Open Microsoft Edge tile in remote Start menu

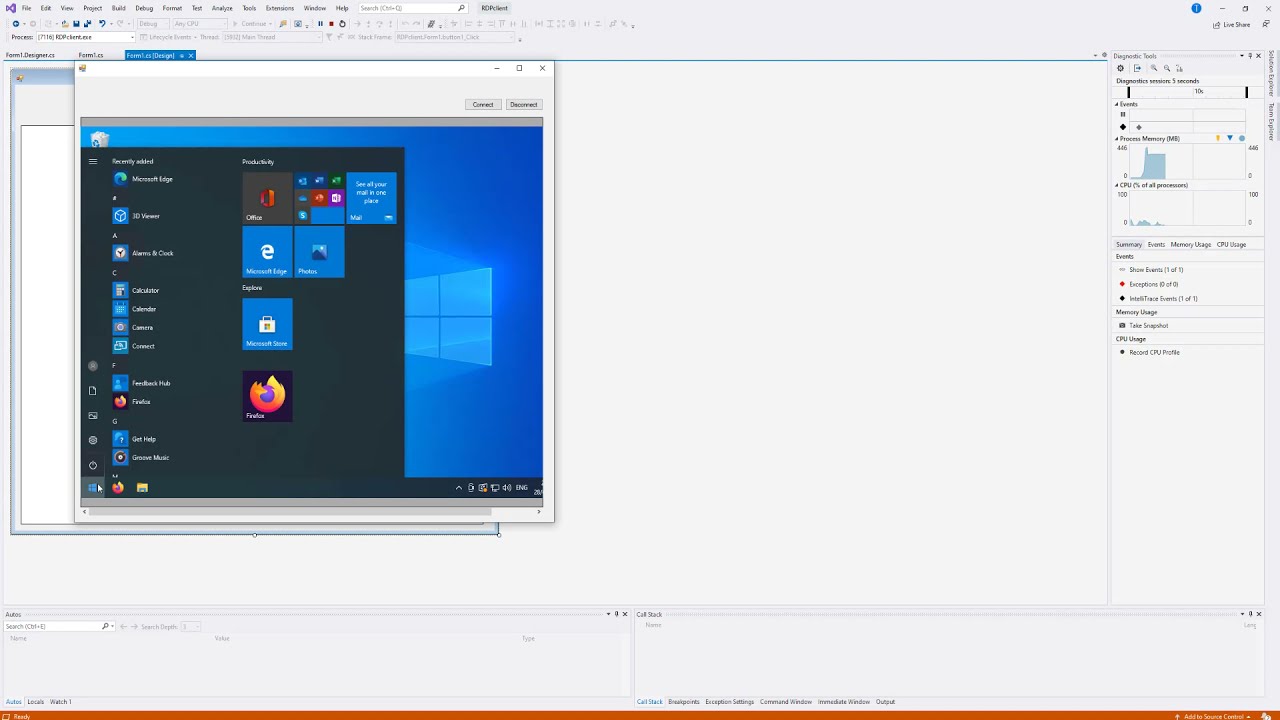coord(267,252)
